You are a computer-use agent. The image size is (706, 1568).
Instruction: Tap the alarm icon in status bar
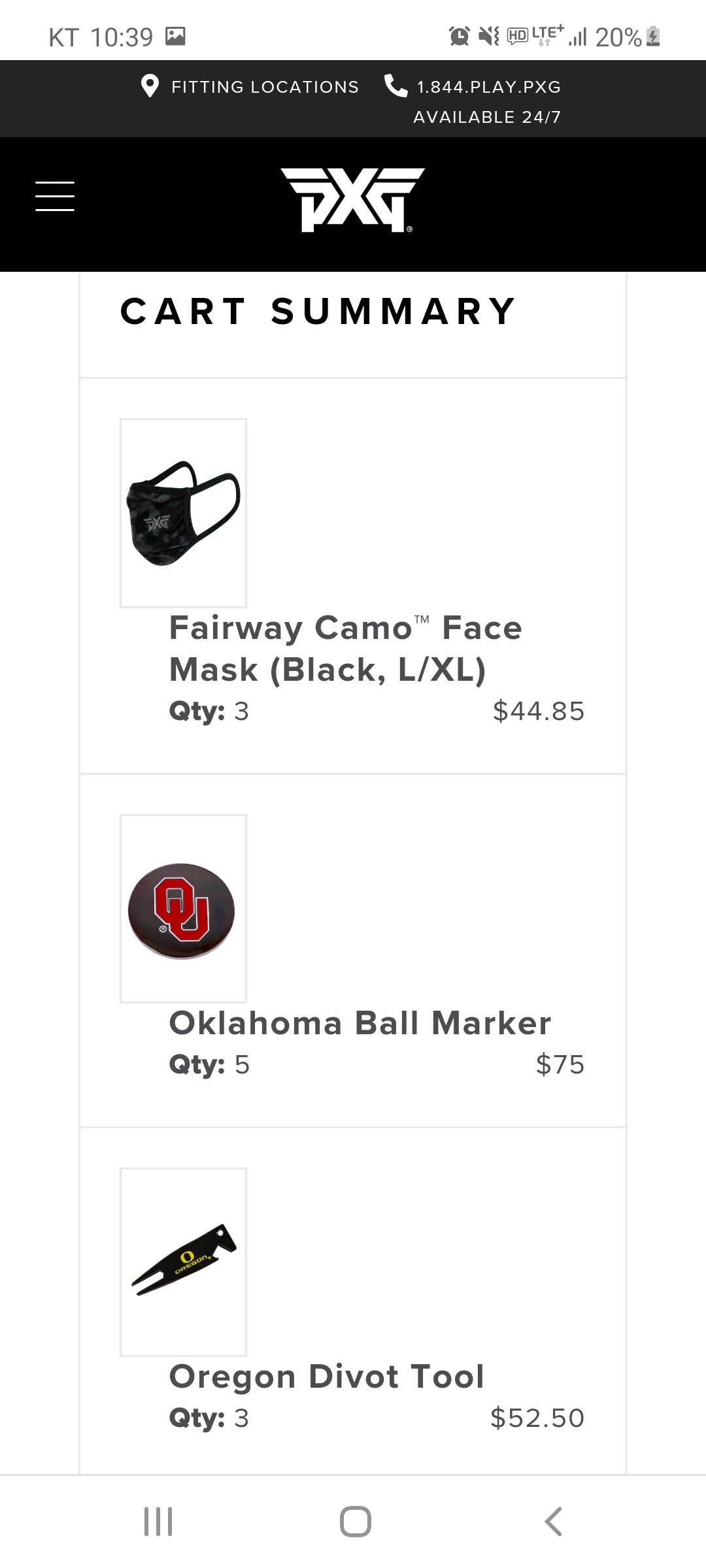point(459,37)
